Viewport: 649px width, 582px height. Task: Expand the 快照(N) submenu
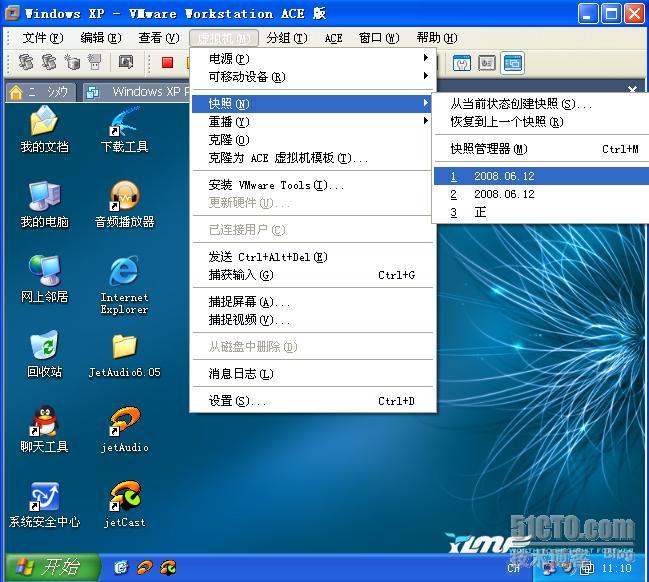tap(313, 103)
